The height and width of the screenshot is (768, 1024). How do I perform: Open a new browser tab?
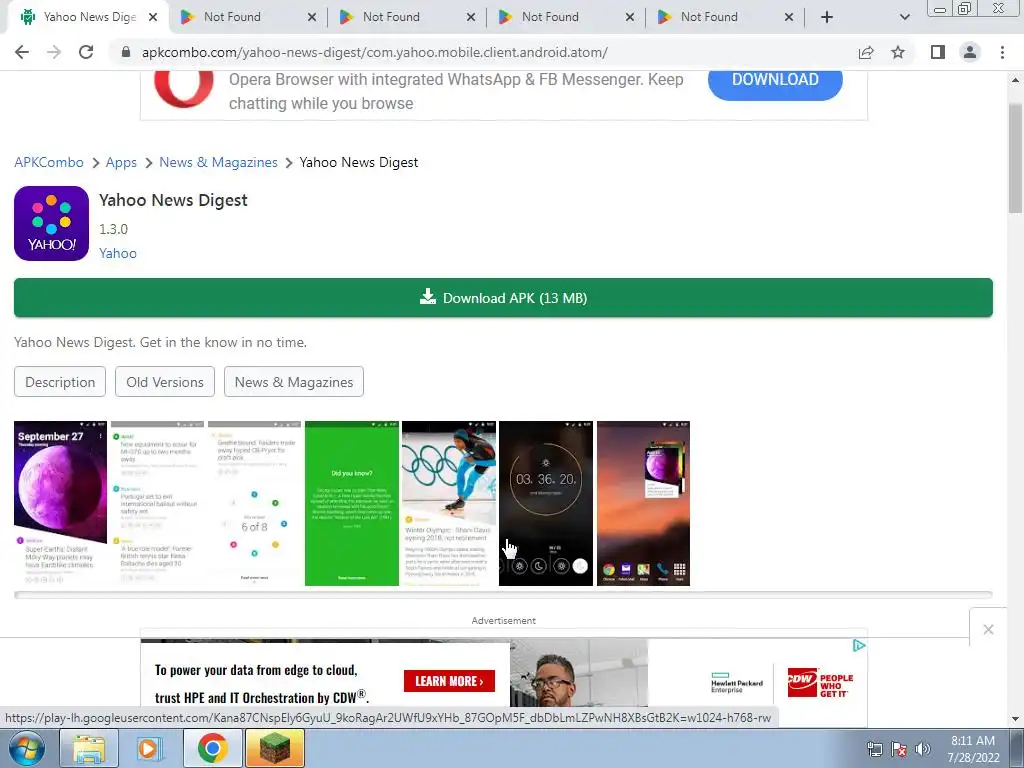pyautogui.click(x=827, y=17)
